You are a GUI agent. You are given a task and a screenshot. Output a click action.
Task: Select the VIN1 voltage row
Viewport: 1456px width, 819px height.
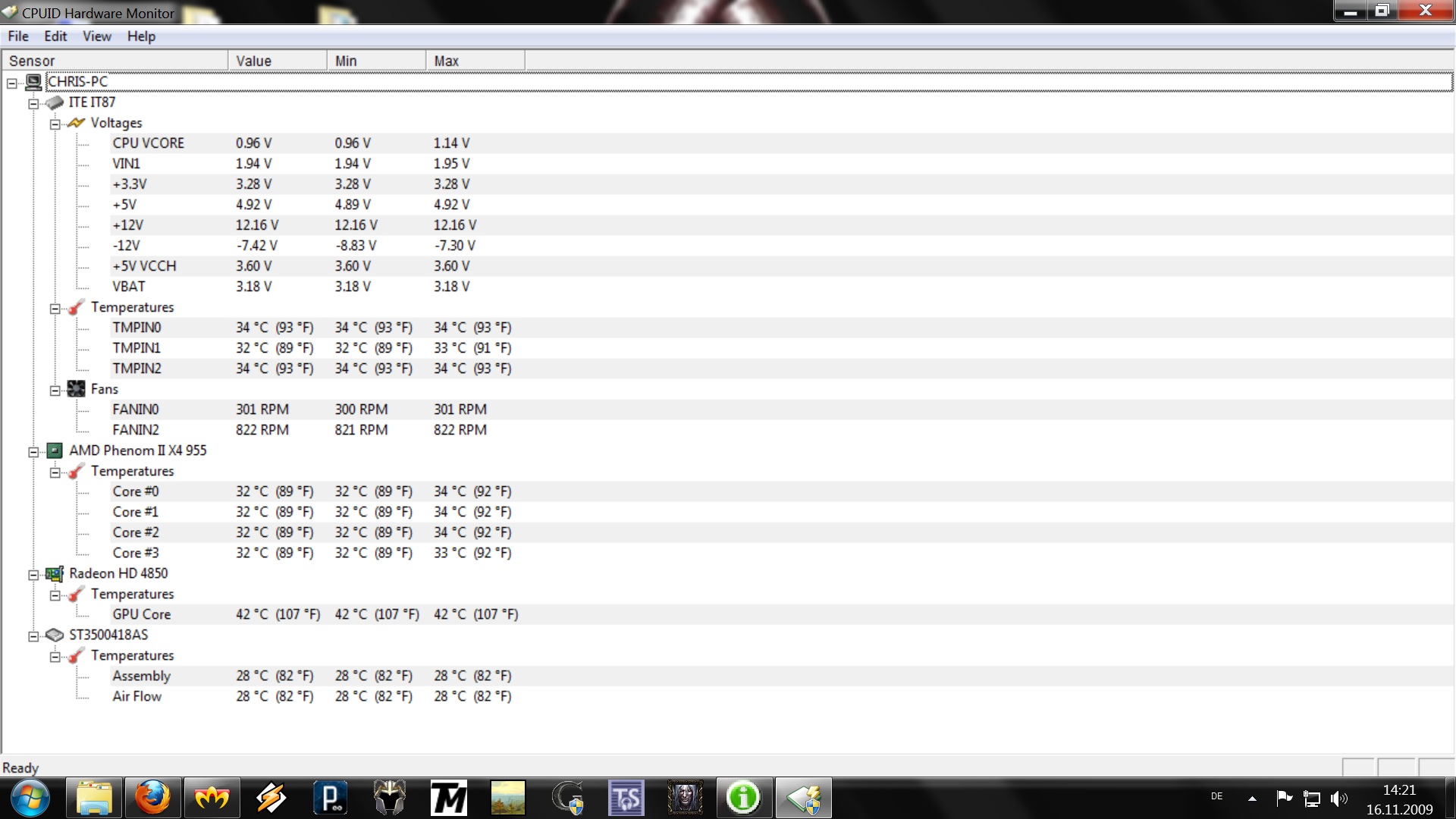[x=782, y=163]
